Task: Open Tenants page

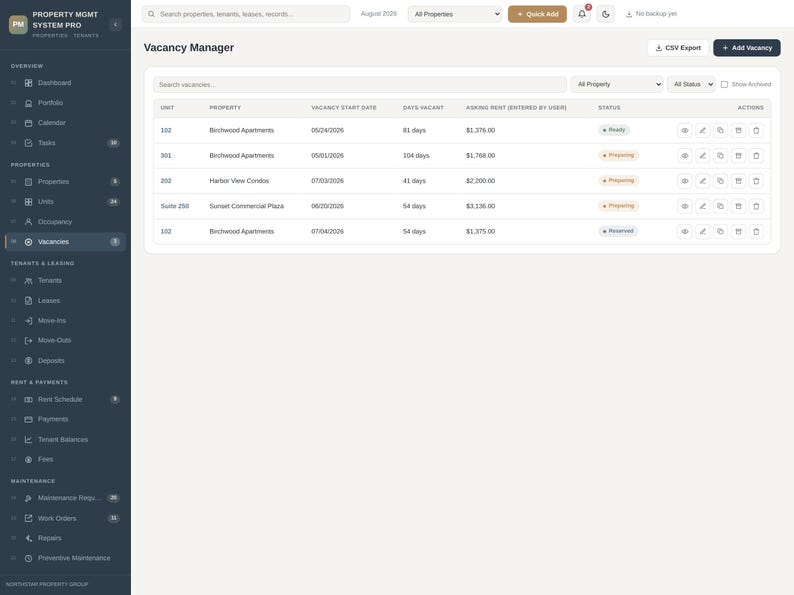Action: (65, 281)
